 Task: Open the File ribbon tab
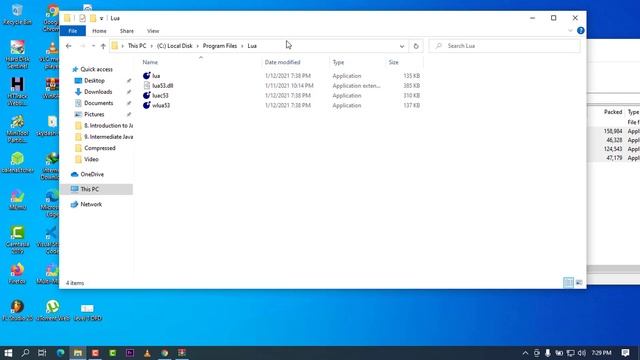73,31
